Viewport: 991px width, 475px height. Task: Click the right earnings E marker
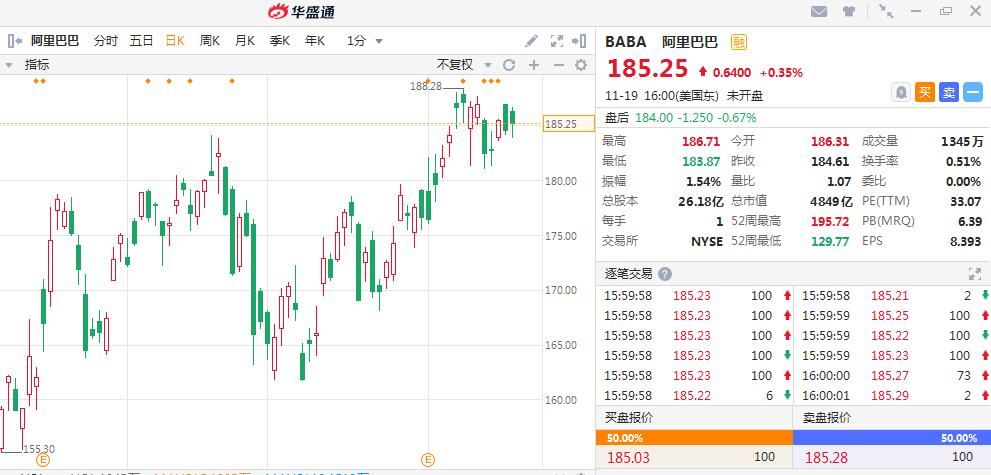tap(428, 459)
